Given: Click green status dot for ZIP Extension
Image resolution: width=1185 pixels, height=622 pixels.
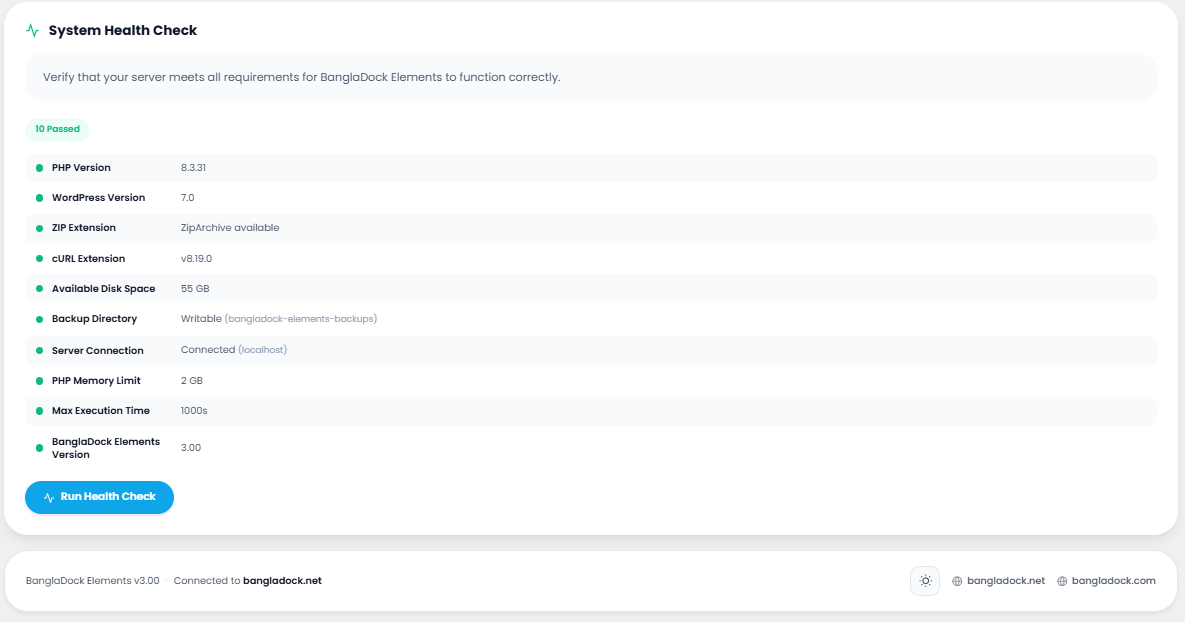Looking at the screenshot, I should coord(39,228).
